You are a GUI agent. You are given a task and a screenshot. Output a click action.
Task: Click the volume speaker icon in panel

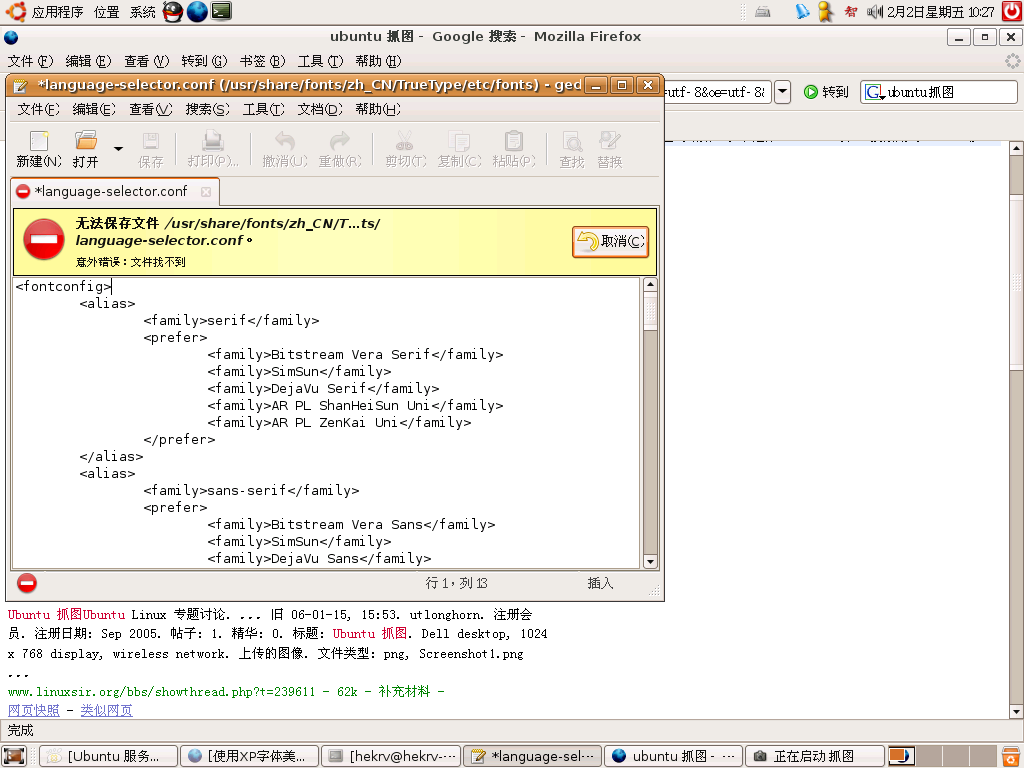pos(874,12)
